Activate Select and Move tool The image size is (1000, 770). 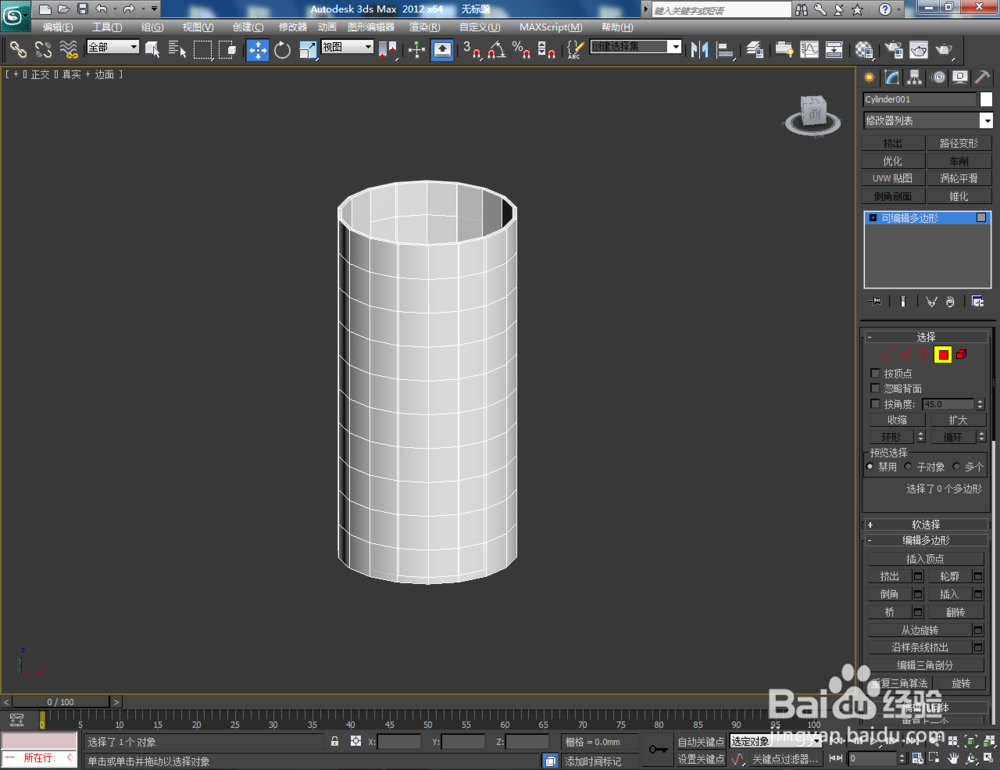[258, 50]
